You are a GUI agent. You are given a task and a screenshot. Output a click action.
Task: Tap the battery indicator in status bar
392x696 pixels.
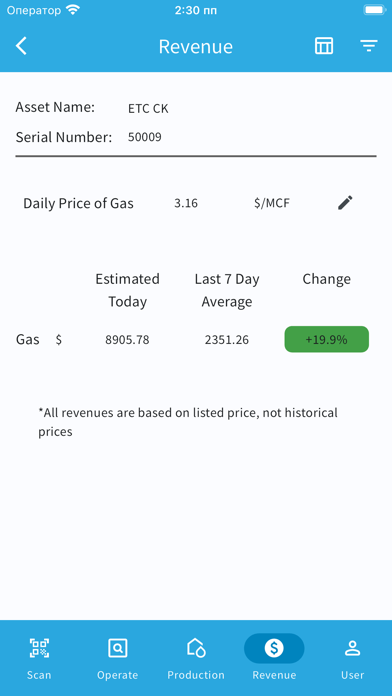click(x=374, y=10)
